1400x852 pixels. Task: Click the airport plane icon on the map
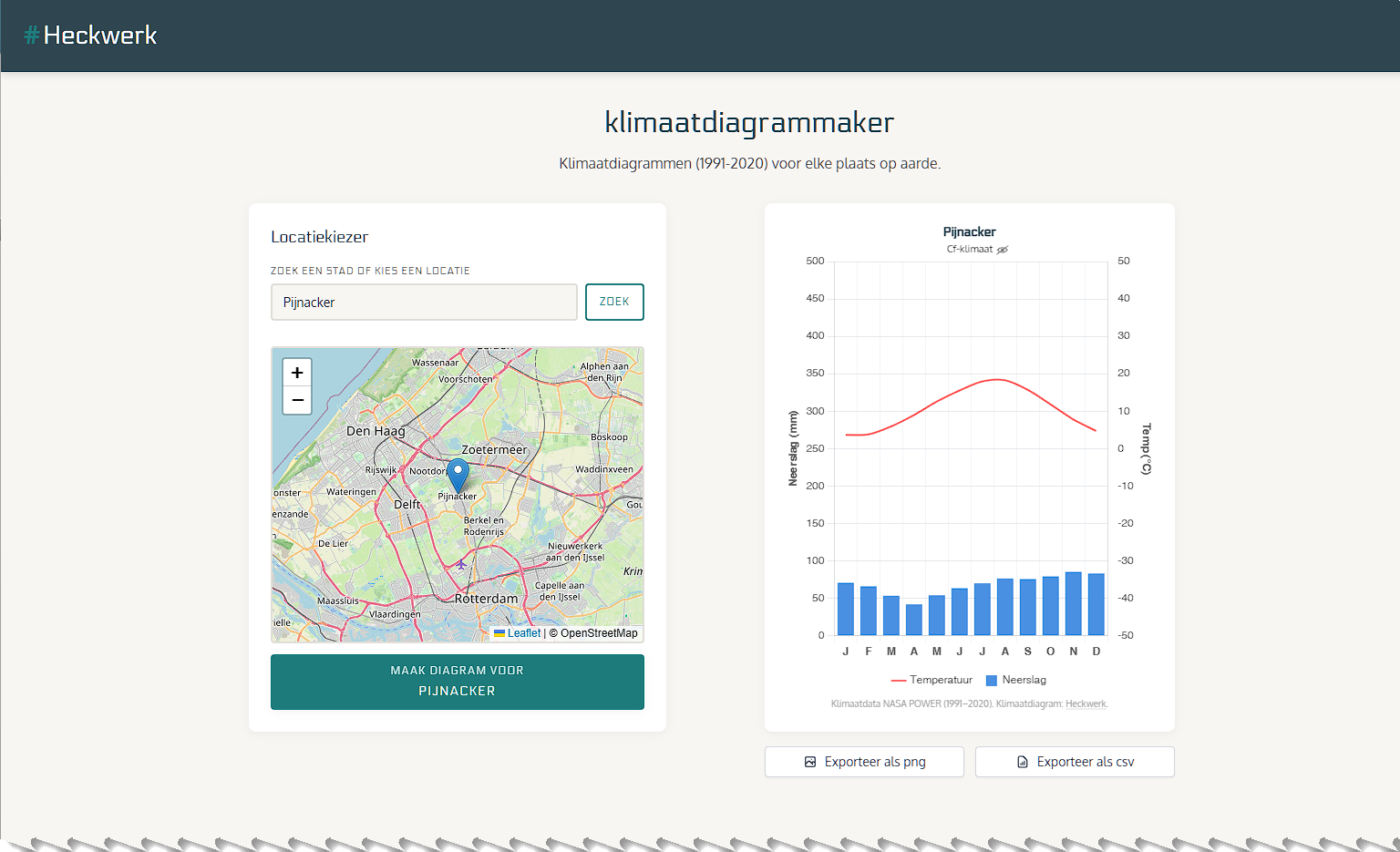461,564
